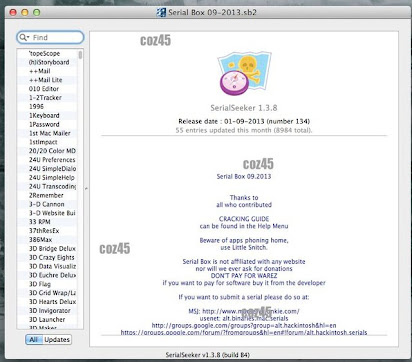412x362 pixels.
Task: Select the (h)iStoryboard entry
Action: tap(47, 62)
